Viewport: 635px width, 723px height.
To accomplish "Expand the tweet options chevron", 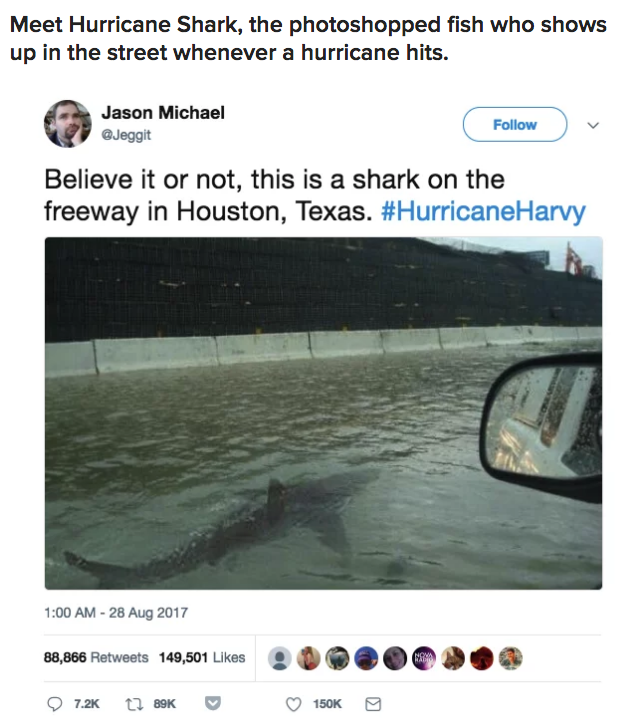I will click(592, 125).
